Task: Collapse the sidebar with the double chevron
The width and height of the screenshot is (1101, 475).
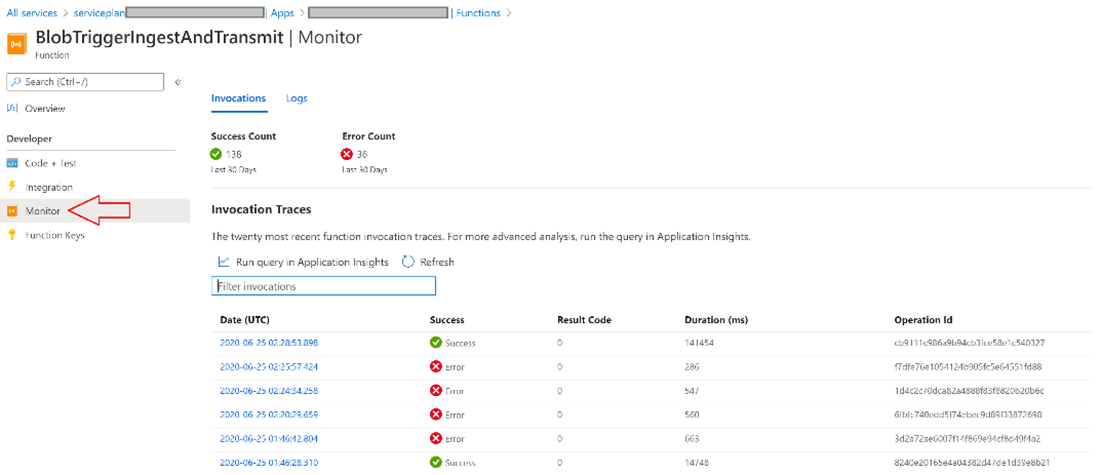Action: pos(177,82)
